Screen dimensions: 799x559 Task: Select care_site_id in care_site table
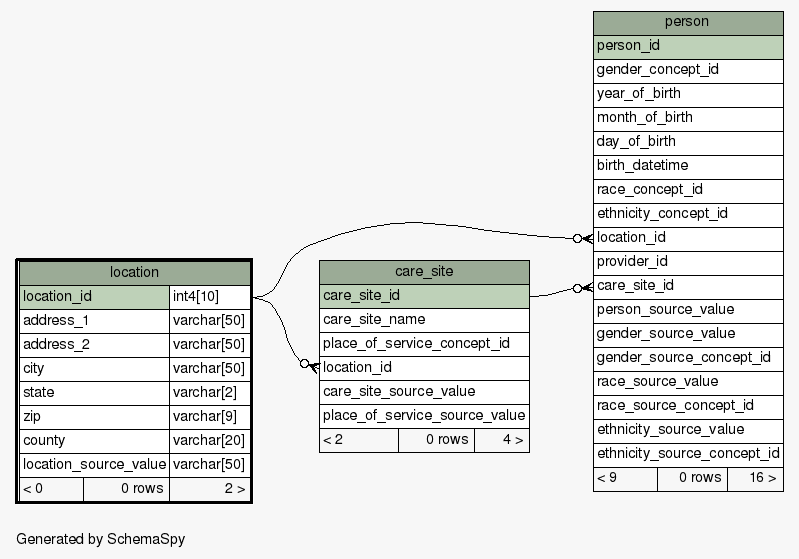(x=424, y=296)
